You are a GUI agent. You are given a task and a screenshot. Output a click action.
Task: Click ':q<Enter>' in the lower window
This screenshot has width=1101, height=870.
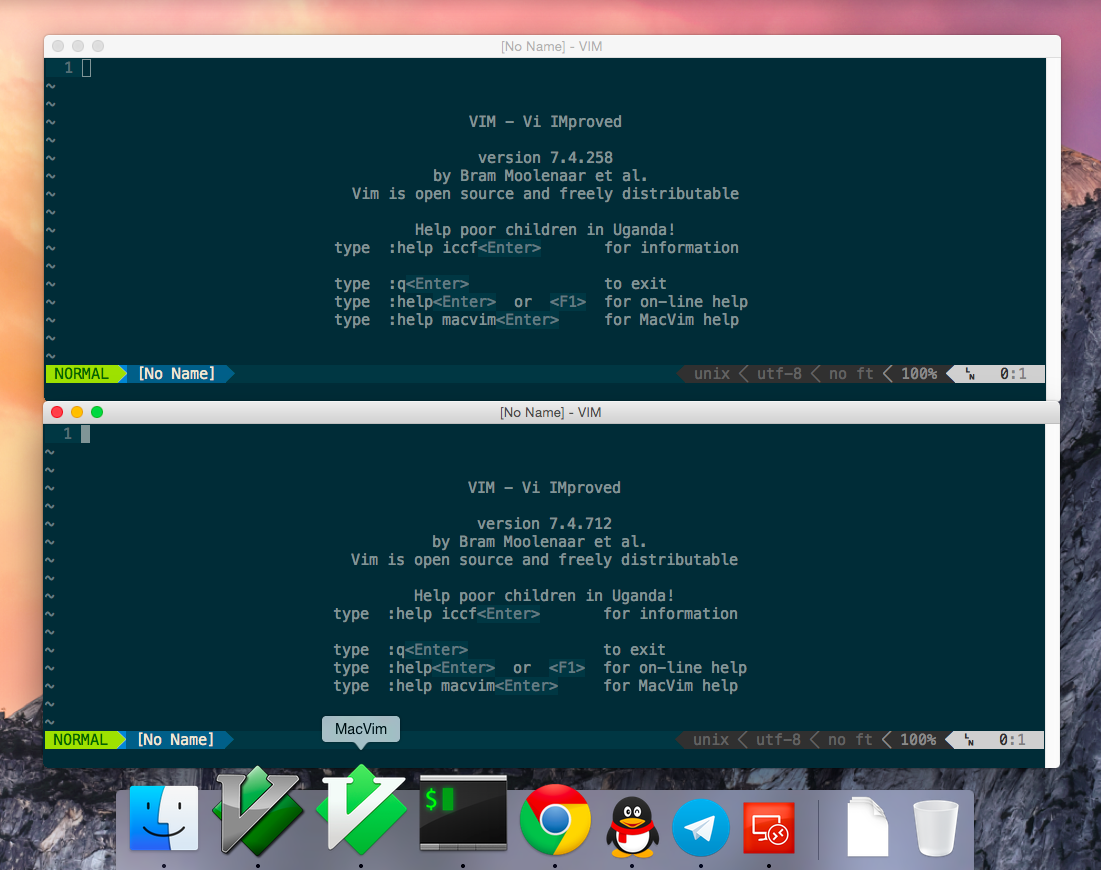[427, 650]
